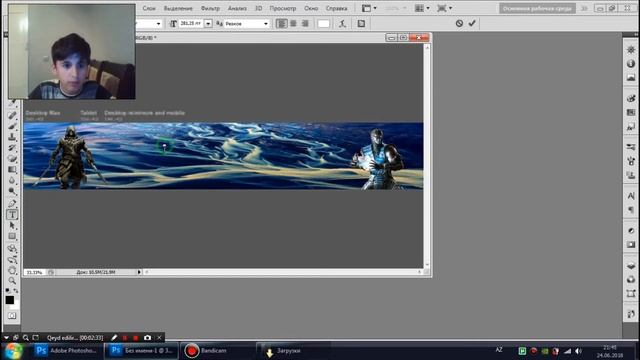Click the Основная рабочая среда workspace button
The height and width of the screenshot is (360, 640).
(x=537, y=8)
